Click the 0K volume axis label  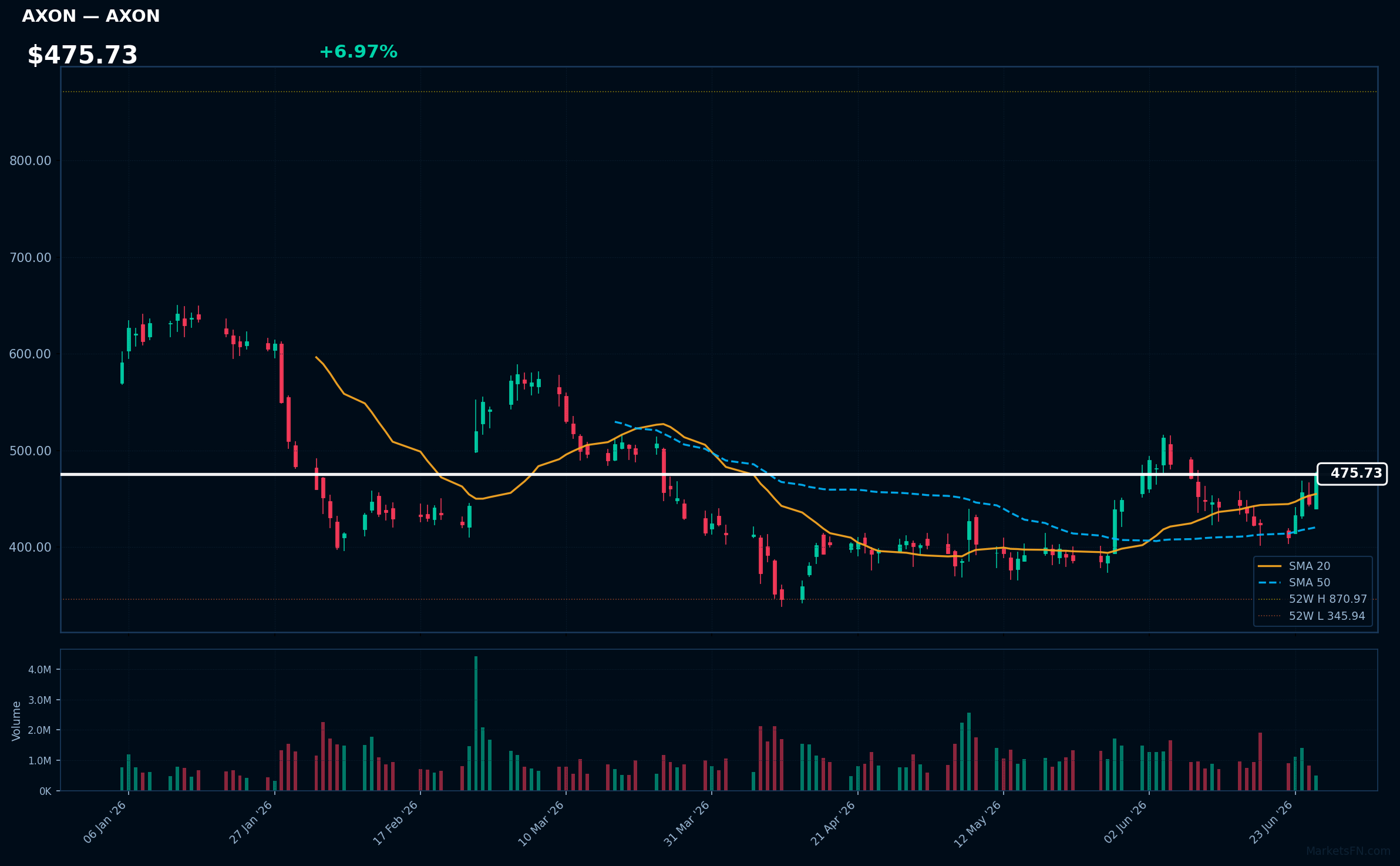click(x=45, y=791)
